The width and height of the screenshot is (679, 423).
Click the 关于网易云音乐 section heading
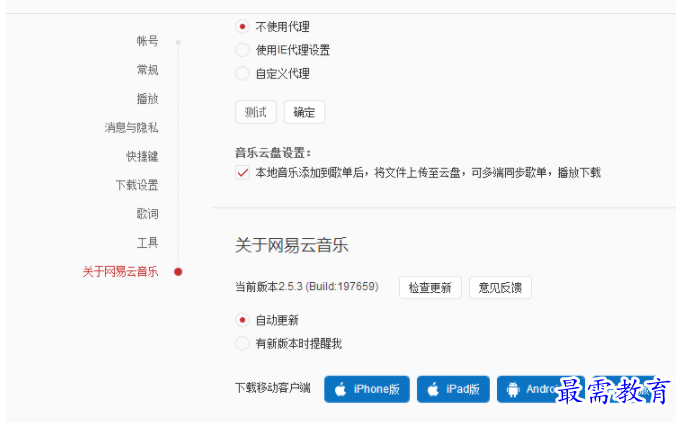[292, 245]
